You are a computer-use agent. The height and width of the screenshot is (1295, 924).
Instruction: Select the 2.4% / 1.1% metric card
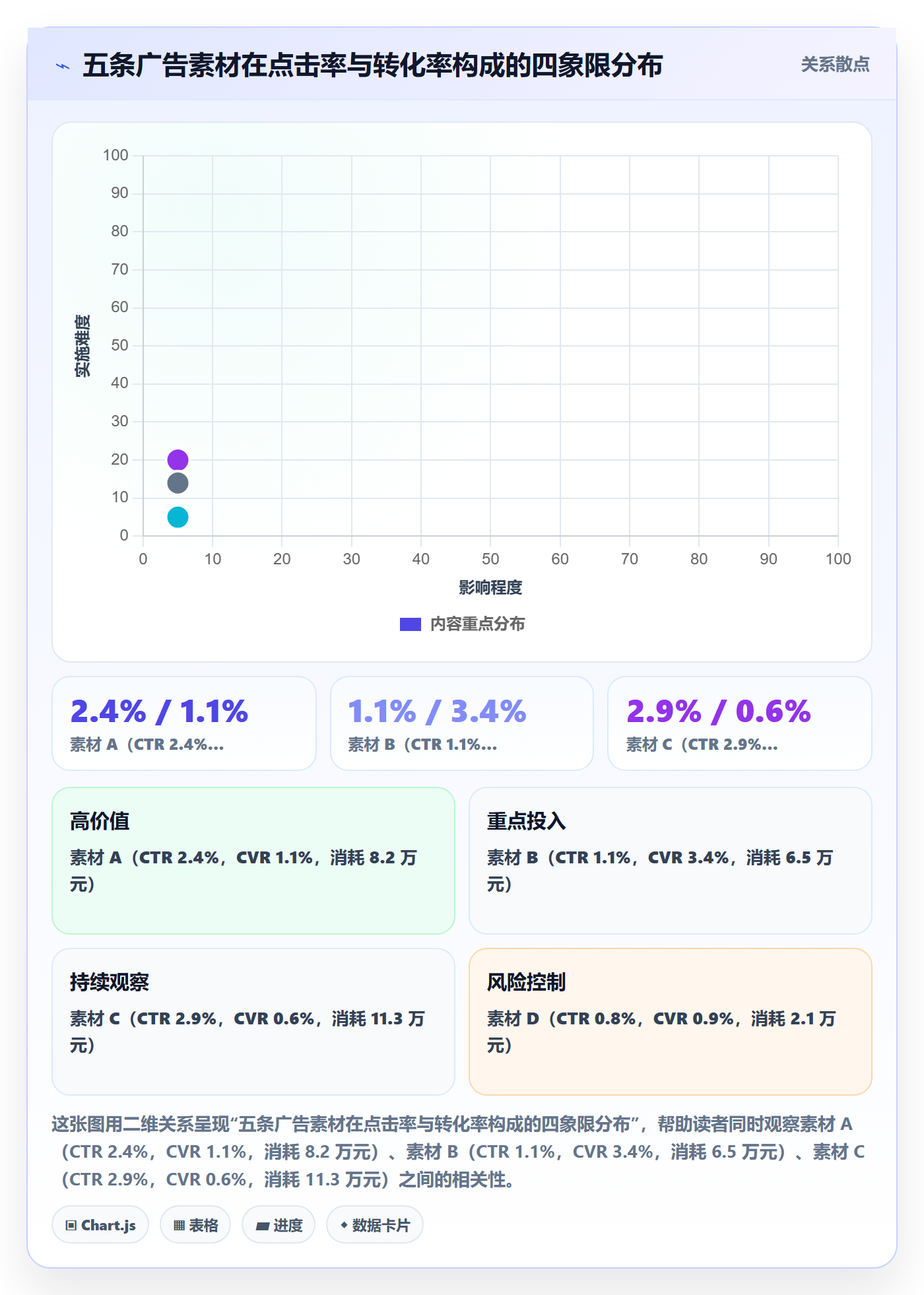pyautogui.click(x=184, y=723)
